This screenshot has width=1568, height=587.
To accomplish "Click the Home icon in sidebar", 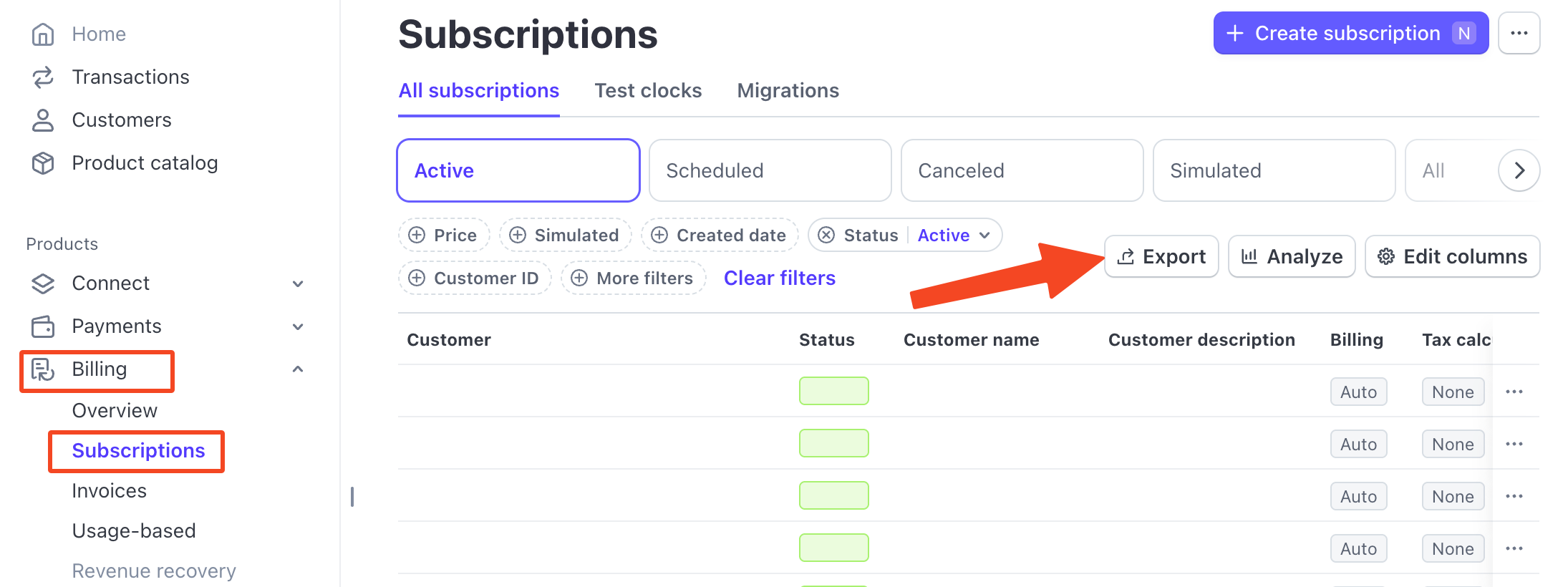I will tap(43, 34).
